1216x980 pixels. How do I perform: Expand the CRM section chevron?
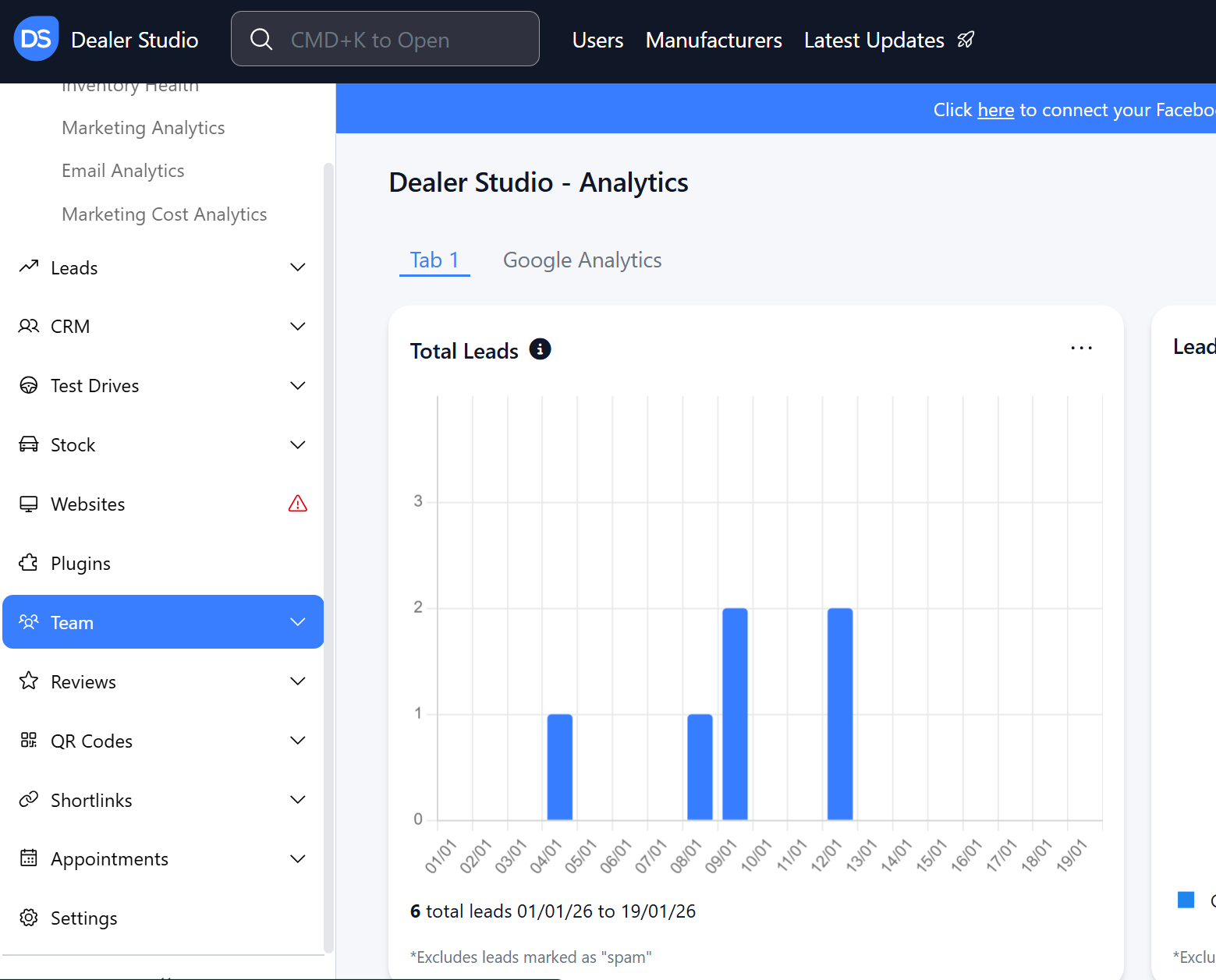[298, 326]
